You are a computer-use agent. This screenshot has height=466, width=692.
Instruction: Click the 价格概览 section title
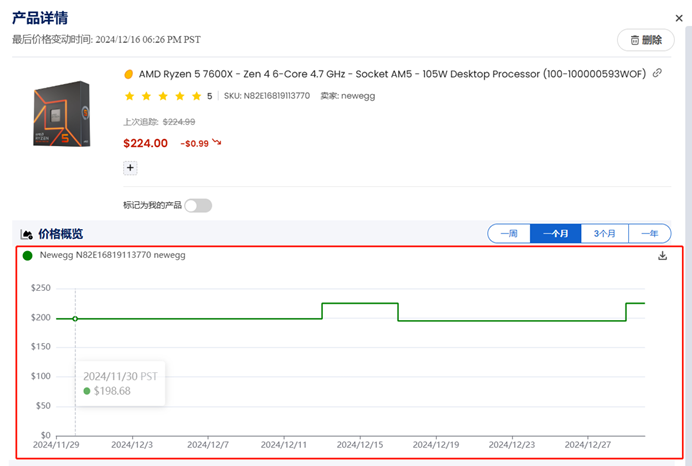[60, 234]
